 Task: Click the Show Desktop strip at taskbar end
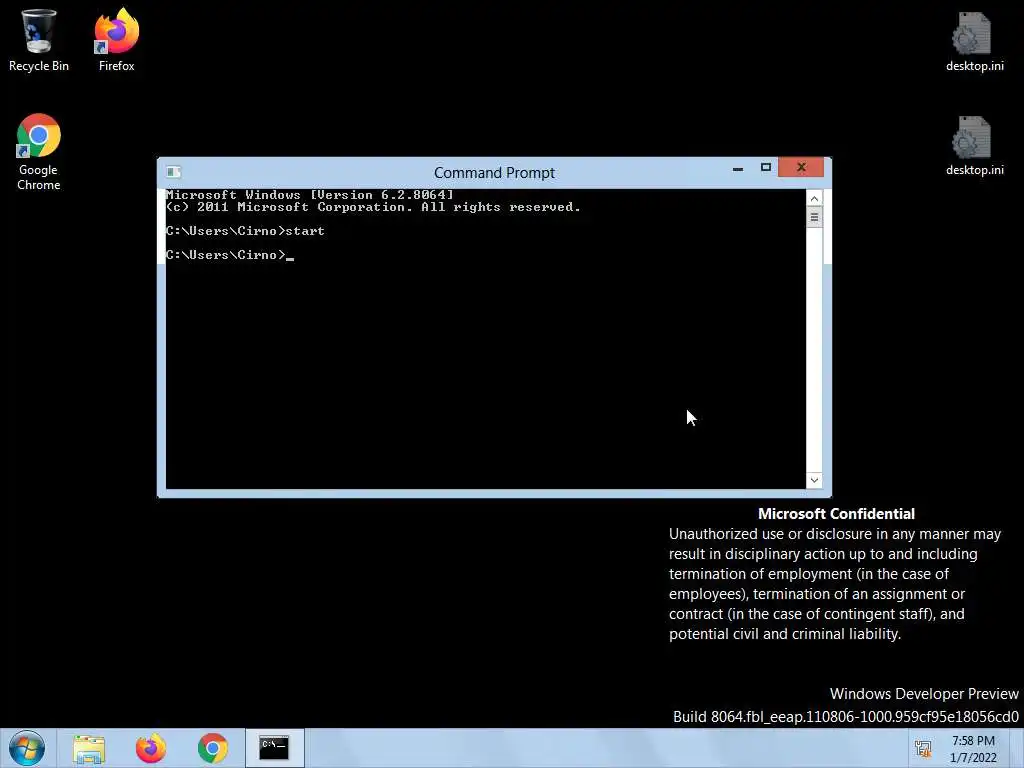[1016, 748]
